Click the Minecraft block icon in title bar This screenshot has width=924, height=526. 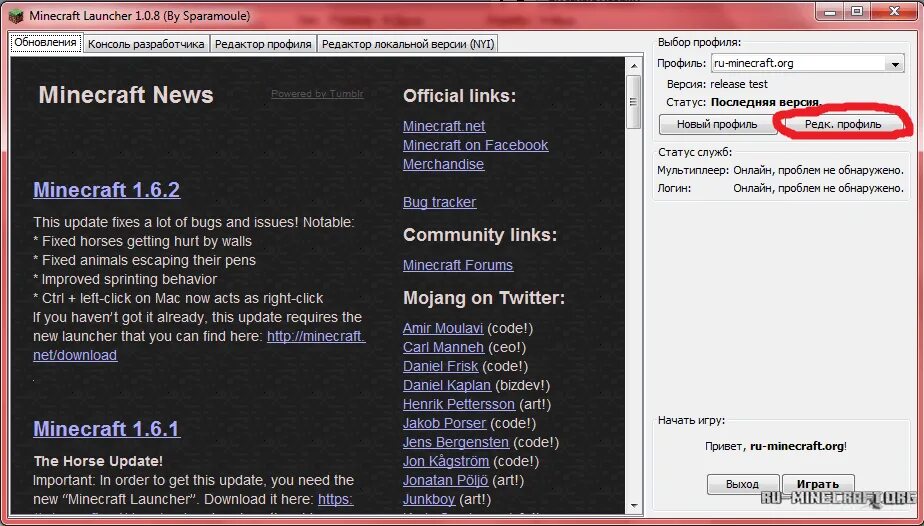tap(16, 16)
